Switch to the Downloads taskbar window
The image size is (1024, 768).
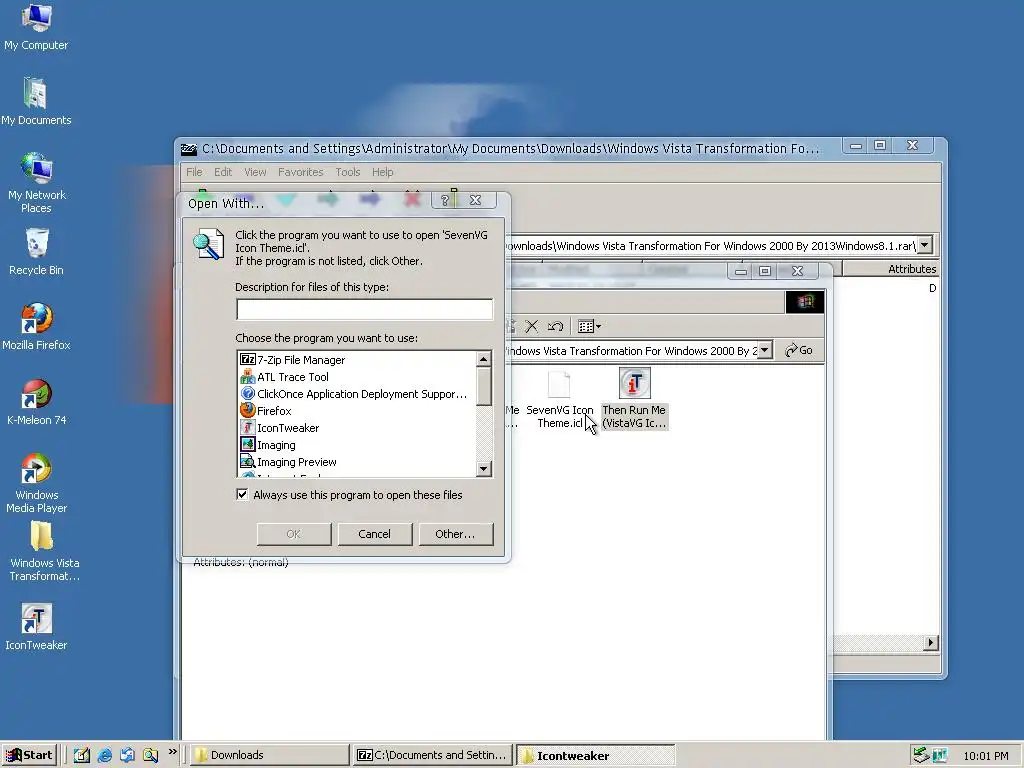[270, 755]
